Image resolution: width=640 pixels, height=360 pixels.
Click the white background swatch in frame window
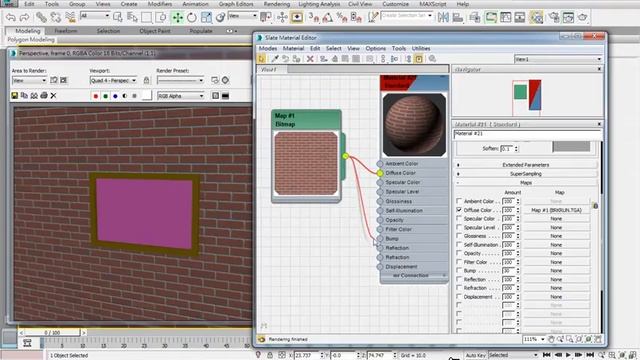(147, 96)
